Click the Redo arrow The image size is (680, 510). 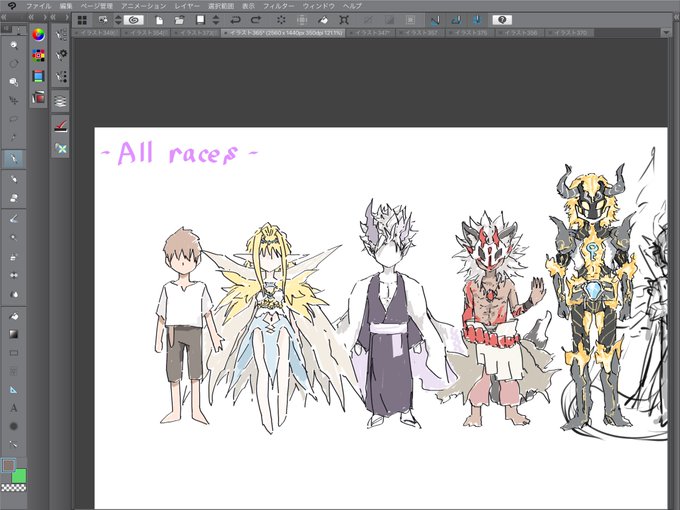click(256, 20)
